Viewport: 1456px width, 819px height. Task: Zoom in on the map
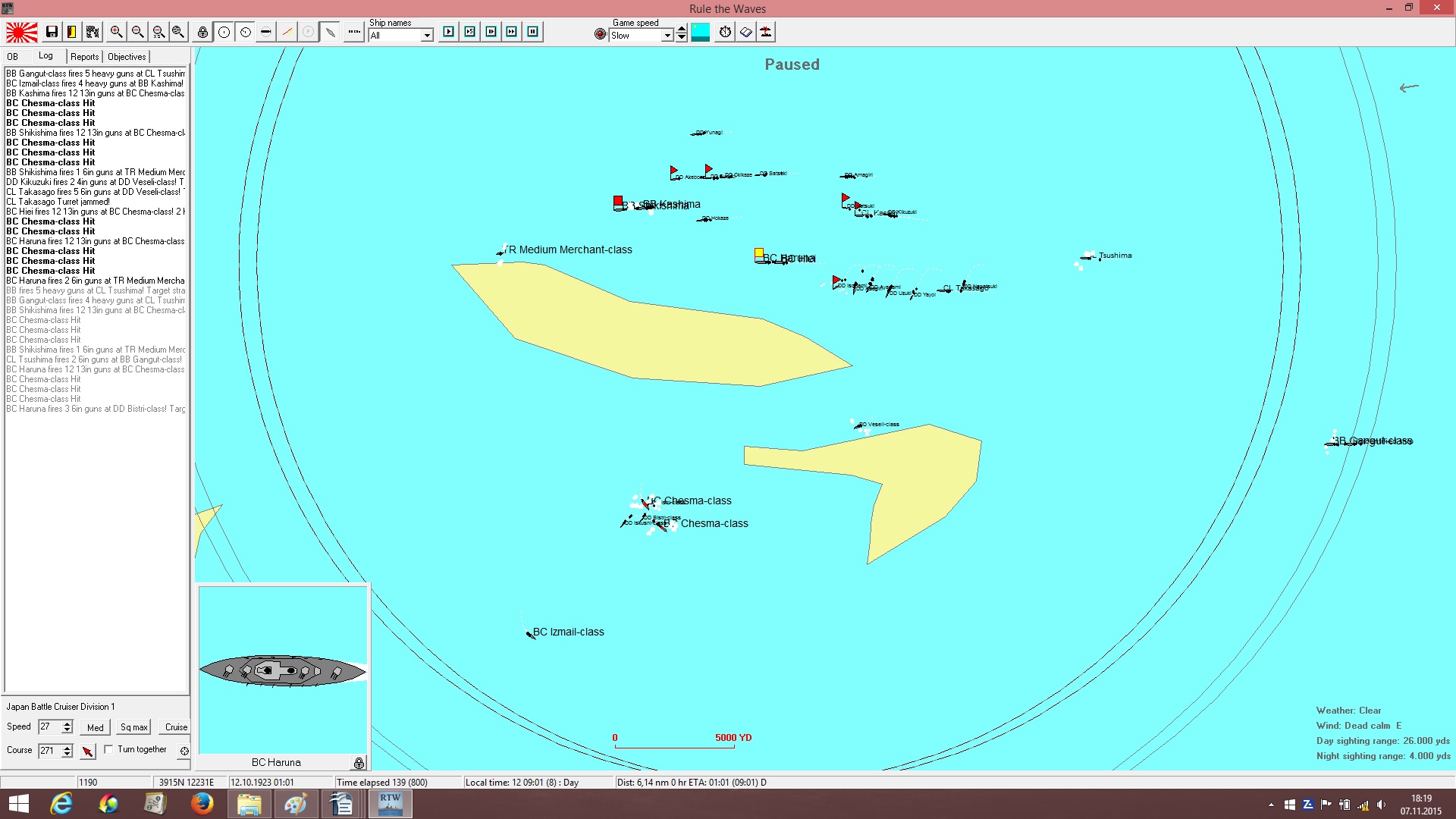point(116,32)
